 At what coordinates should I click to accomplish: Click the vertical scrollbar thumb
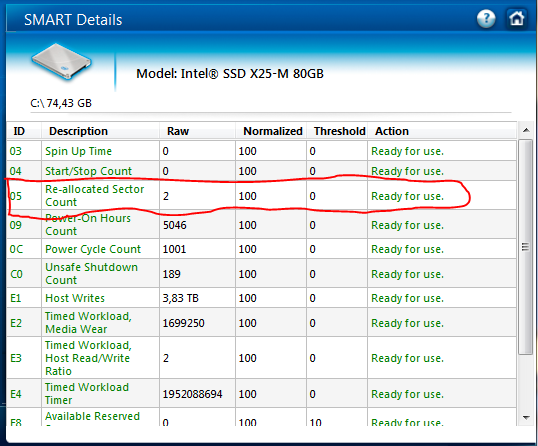tap(525, 247)
